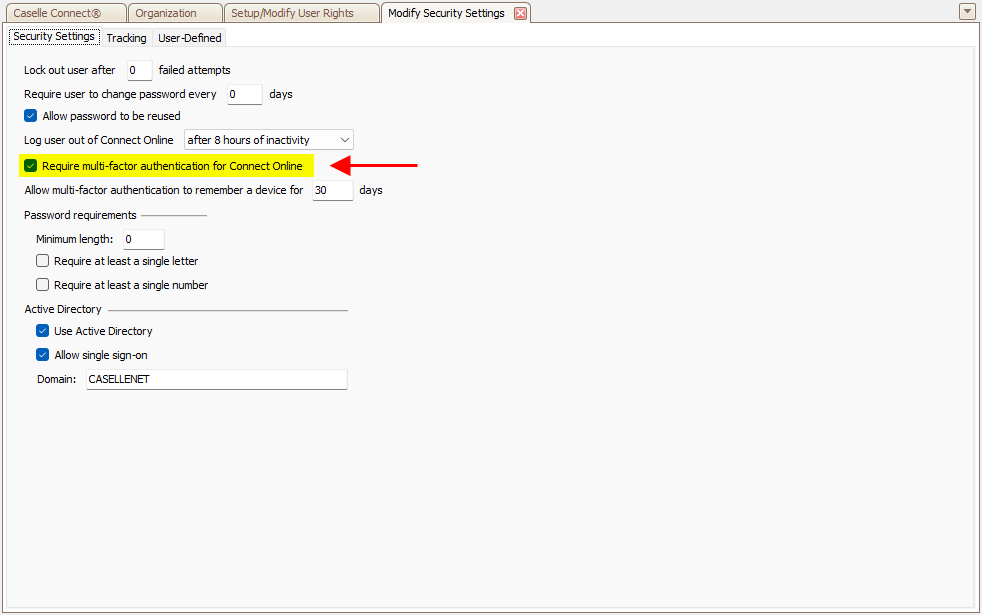Switch to the Caselle Connect tab

[62, 13]
